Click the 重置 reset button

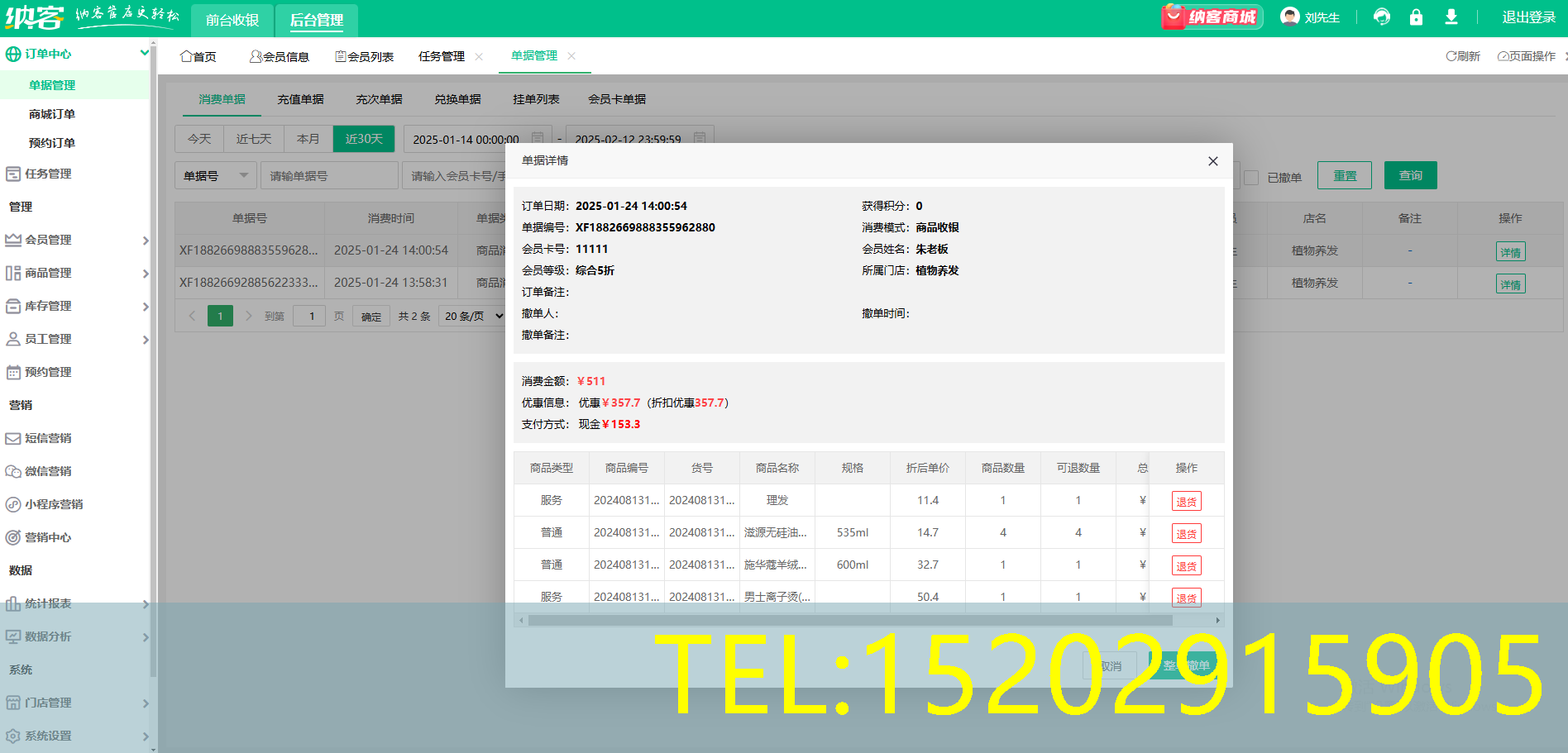click(x=1345, y=175)
